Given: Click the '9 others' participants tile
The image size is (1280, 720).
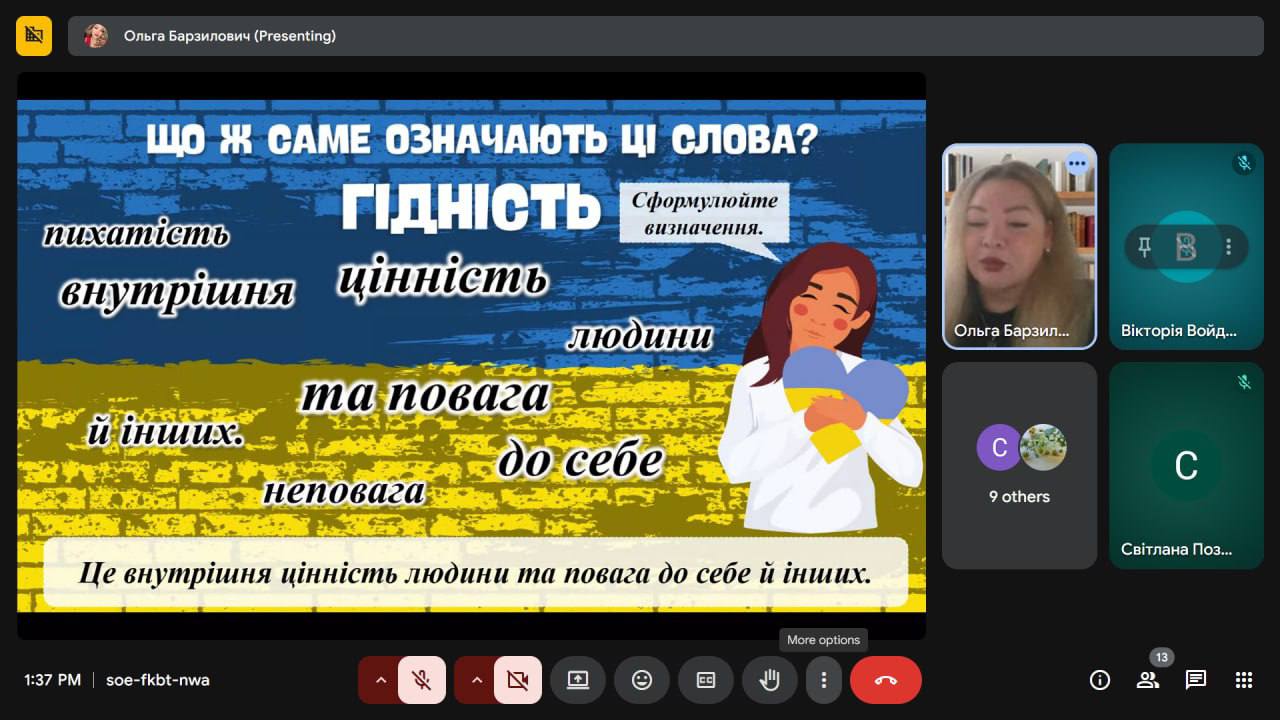Looking at the screenshot, I should coord(1019,465).
